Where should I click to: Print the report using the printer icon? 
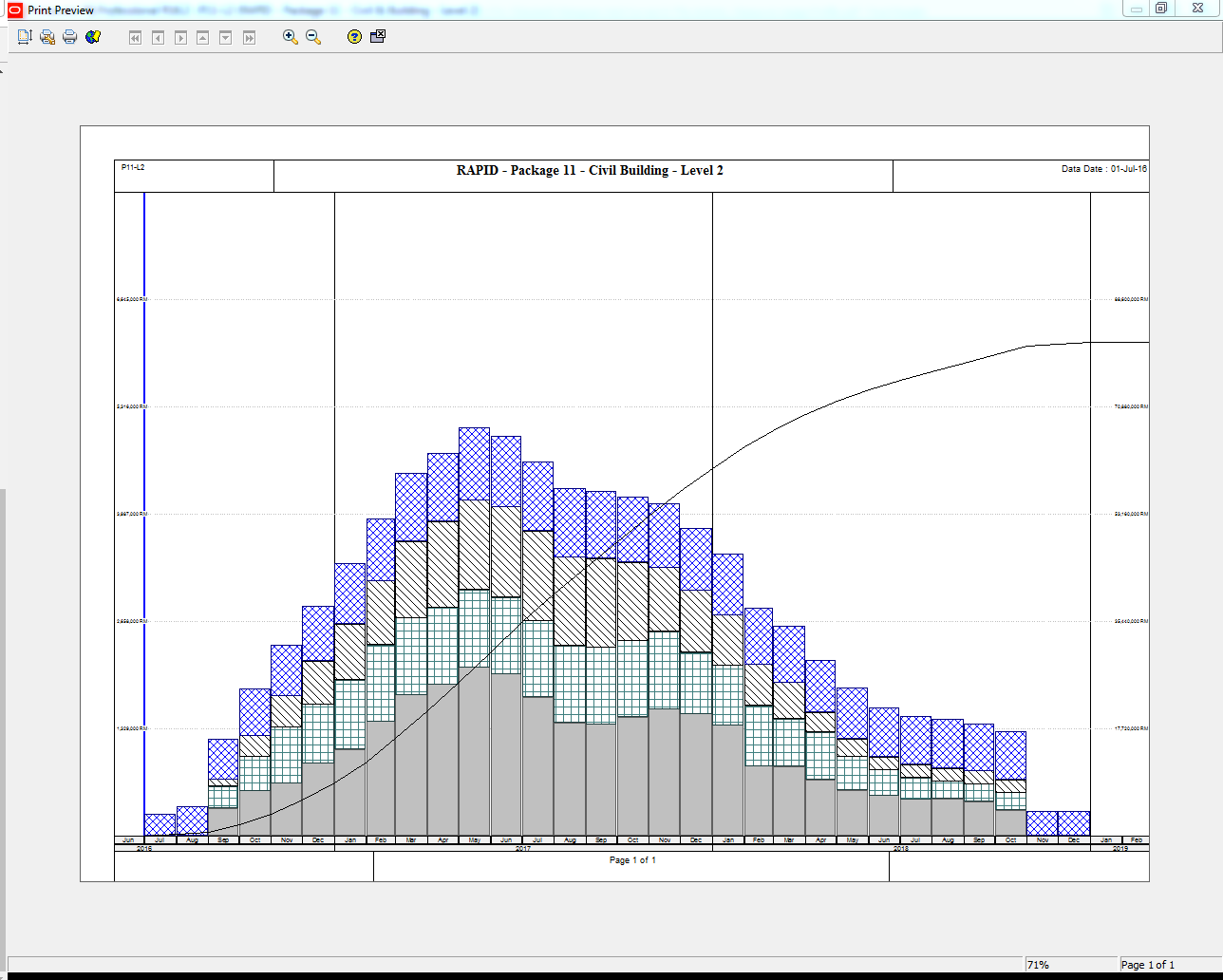point(70,37)
